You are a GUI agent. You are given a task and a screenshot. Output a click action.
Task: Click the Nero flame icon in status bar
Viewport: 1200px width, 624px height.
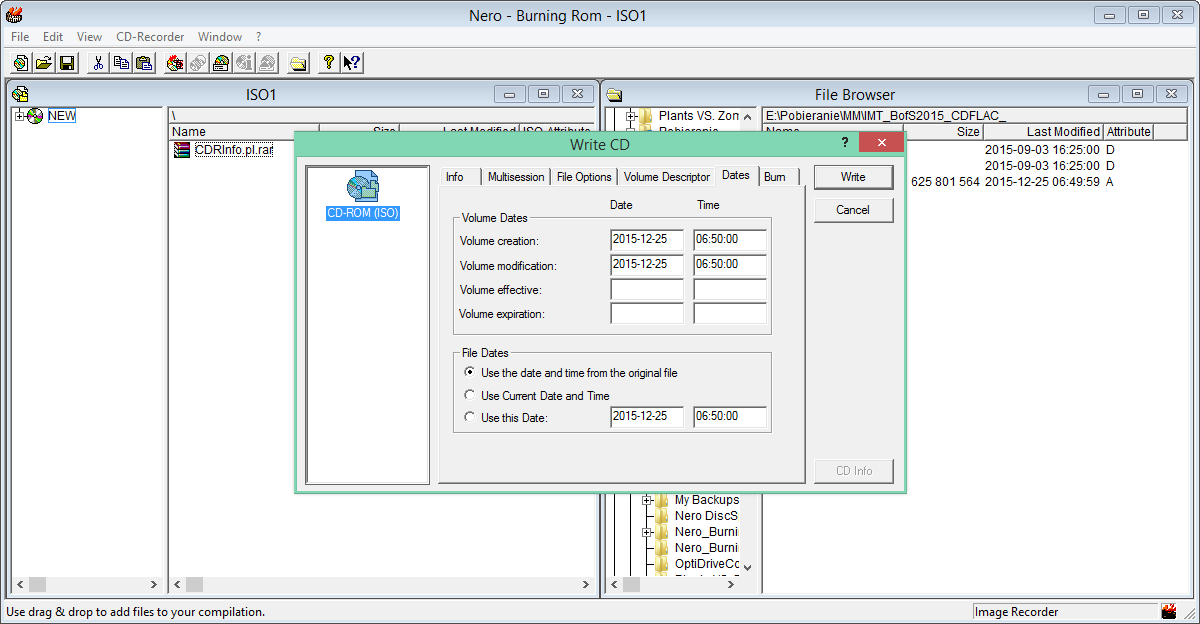[x=1168, y=611]
